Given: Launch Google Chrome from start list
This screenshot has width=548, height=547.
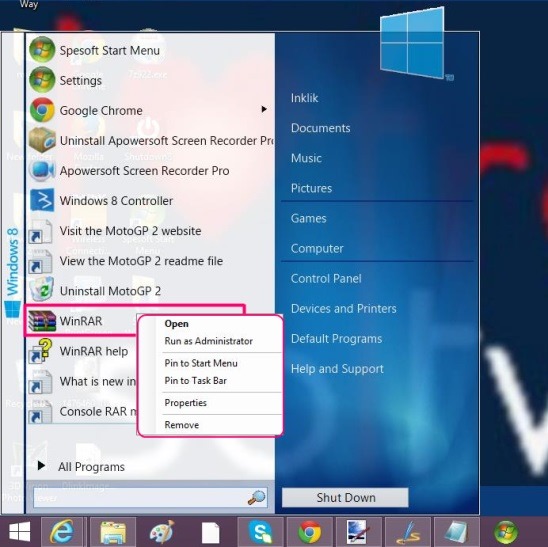Looking at the screenshot, I should 42,110.
